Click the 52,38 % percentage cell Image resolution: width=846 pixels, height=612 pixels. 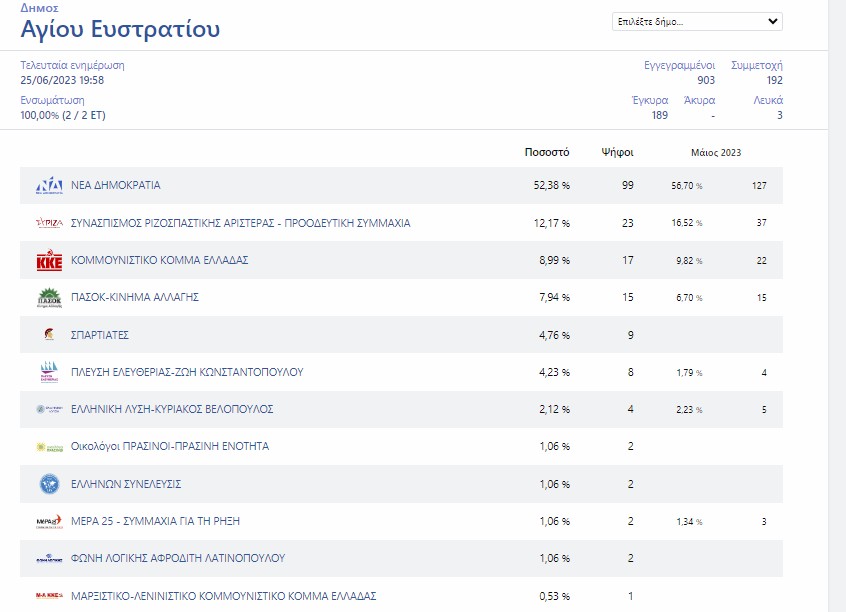click(551, 186)
